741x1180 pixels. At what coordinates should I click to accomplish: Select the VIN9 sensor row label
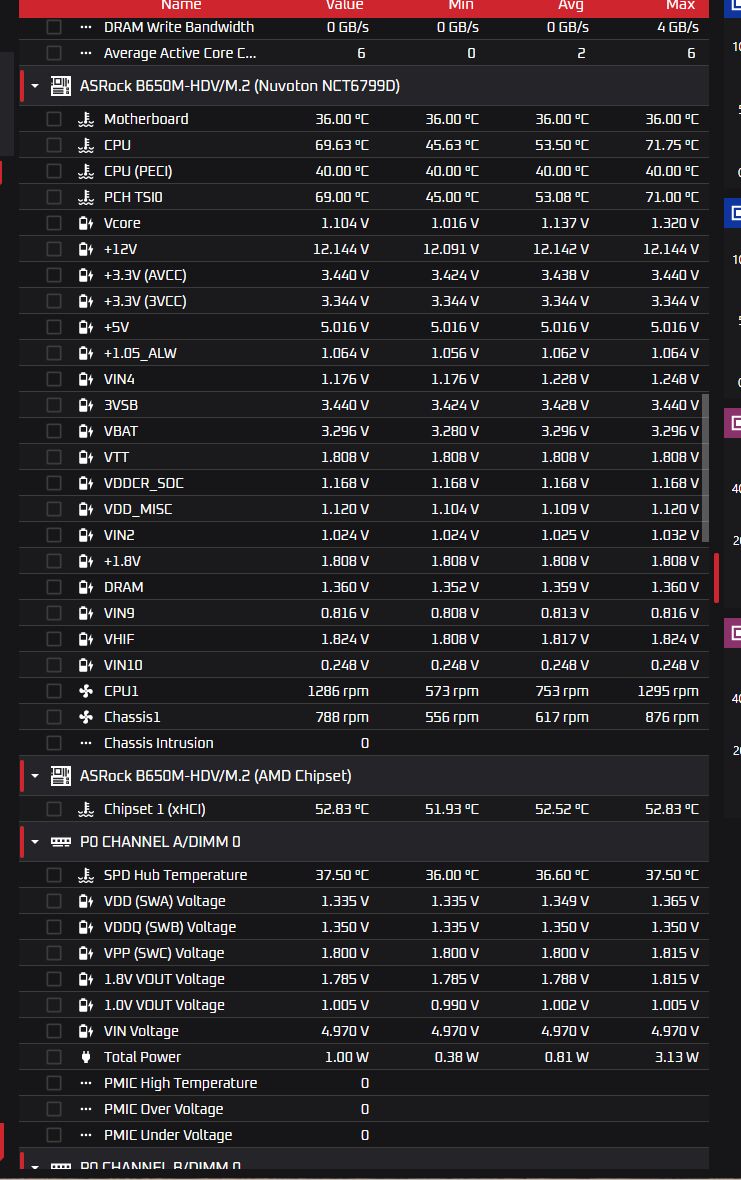click(x=120, y=613)
